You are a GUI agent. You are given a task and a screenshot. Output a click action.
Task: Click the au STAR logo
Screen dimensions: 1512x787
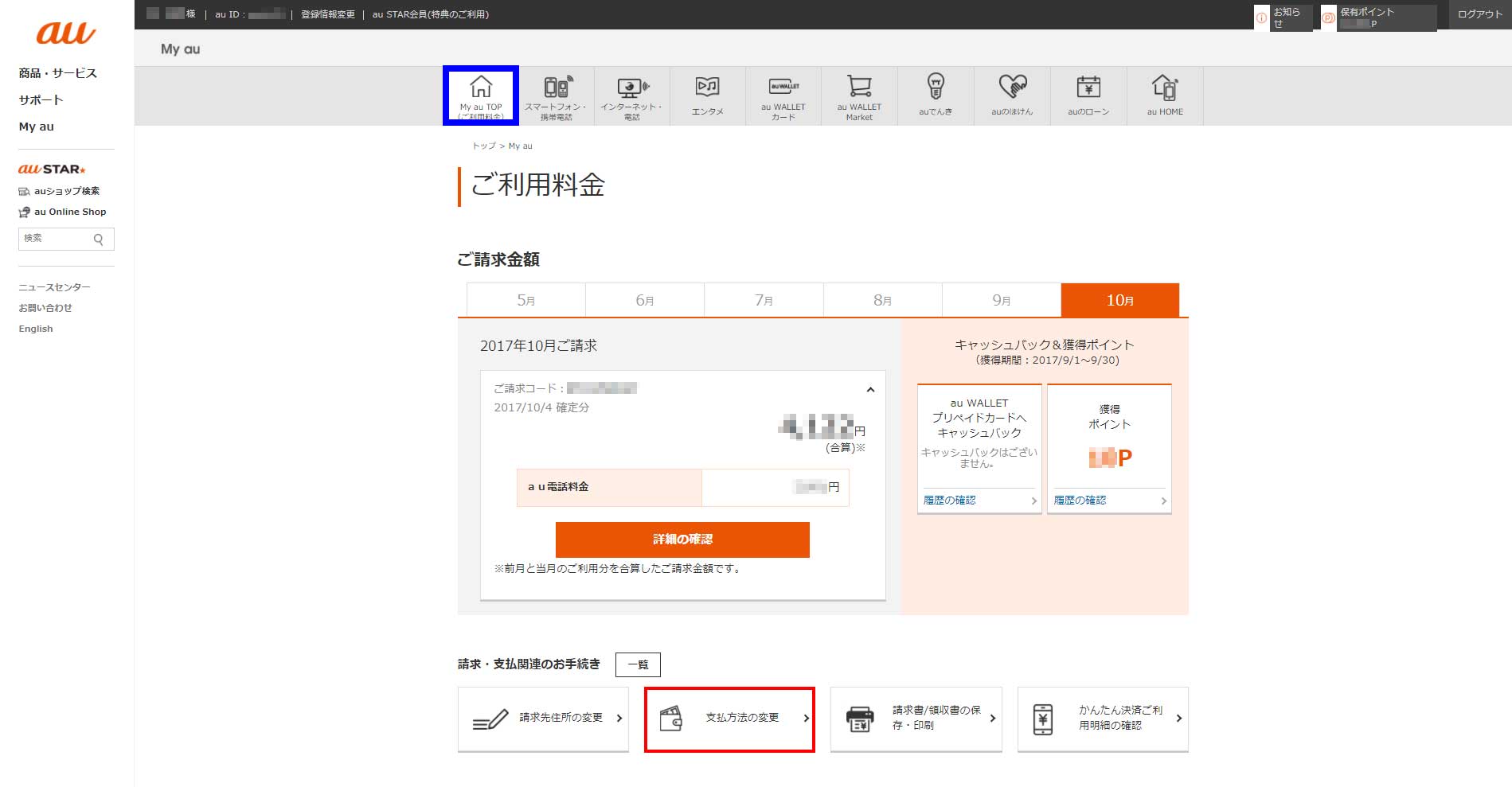point(52,169)
